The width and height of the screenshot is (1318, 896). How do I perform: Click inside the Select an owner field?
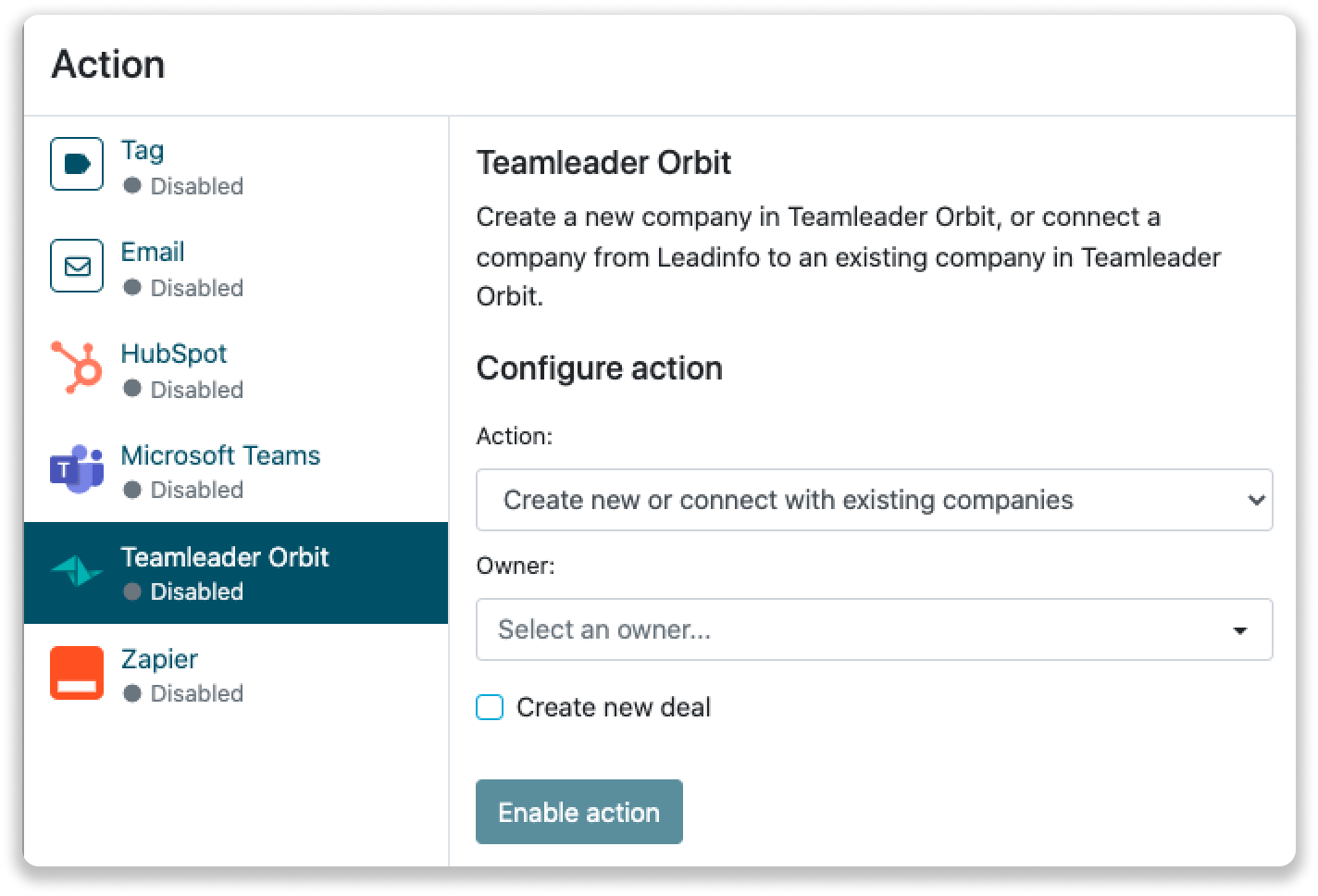pyautogui.click(x=740, y=629)
